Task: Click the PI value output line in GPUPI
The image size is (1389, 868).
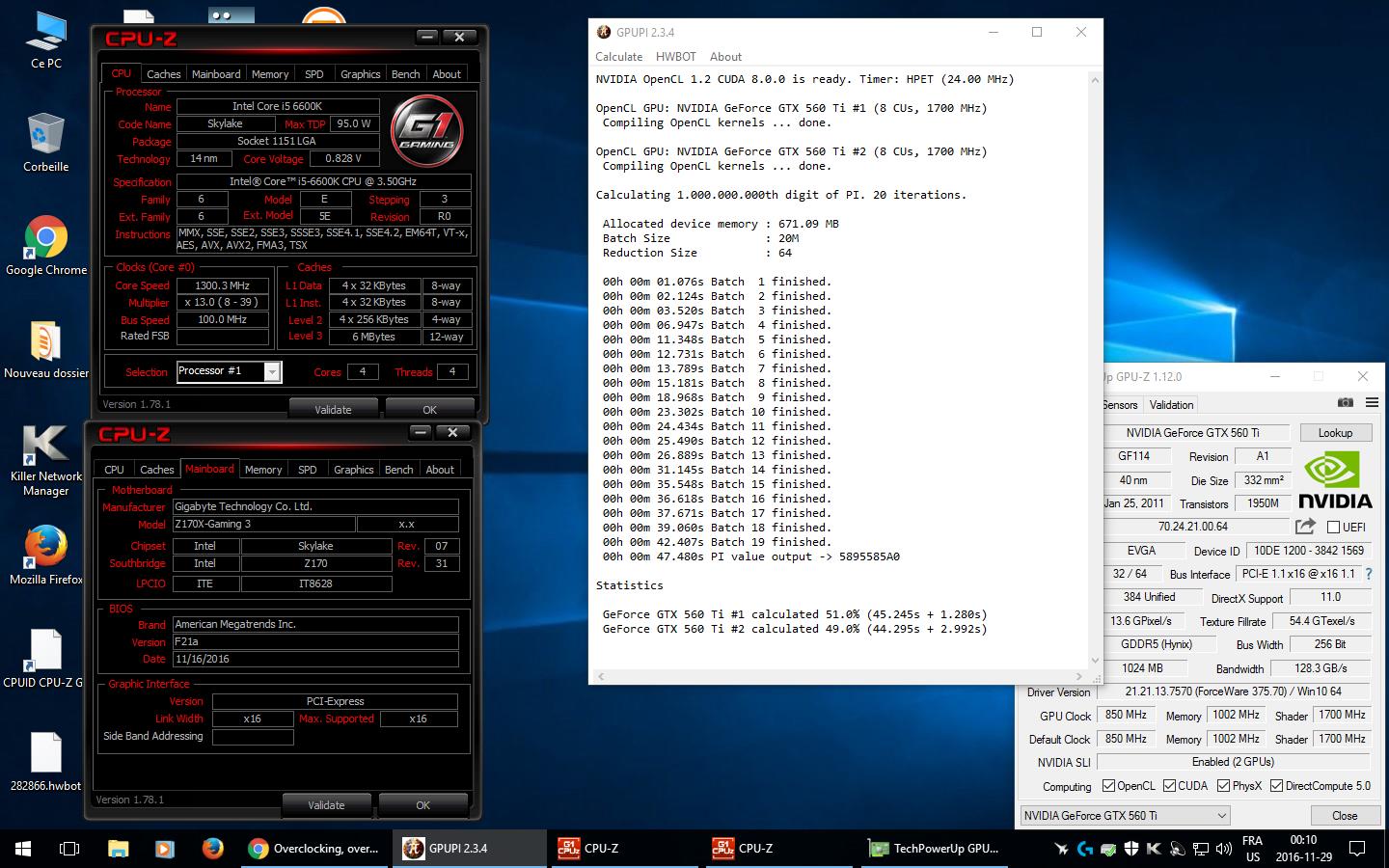Action: pos(750,556)
